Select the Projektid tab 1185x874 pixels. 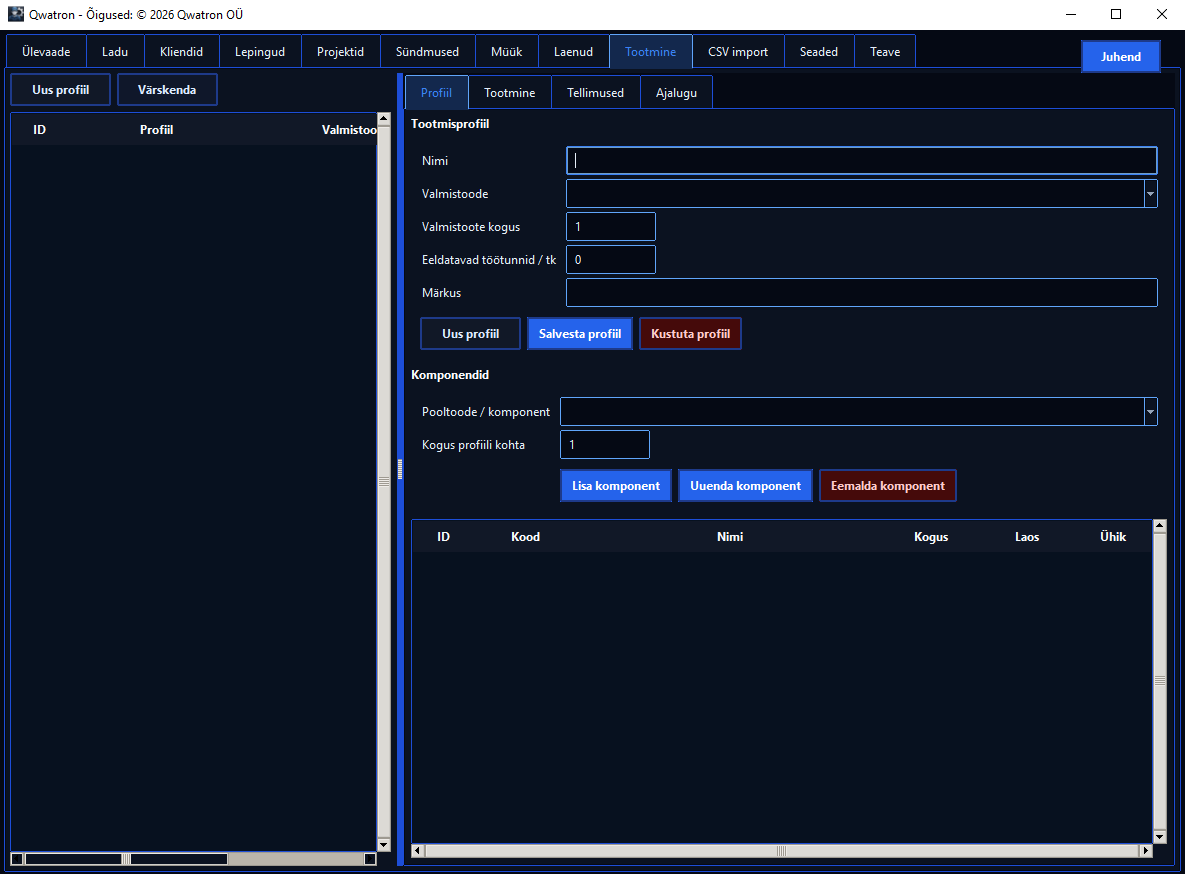coord(340,51)
